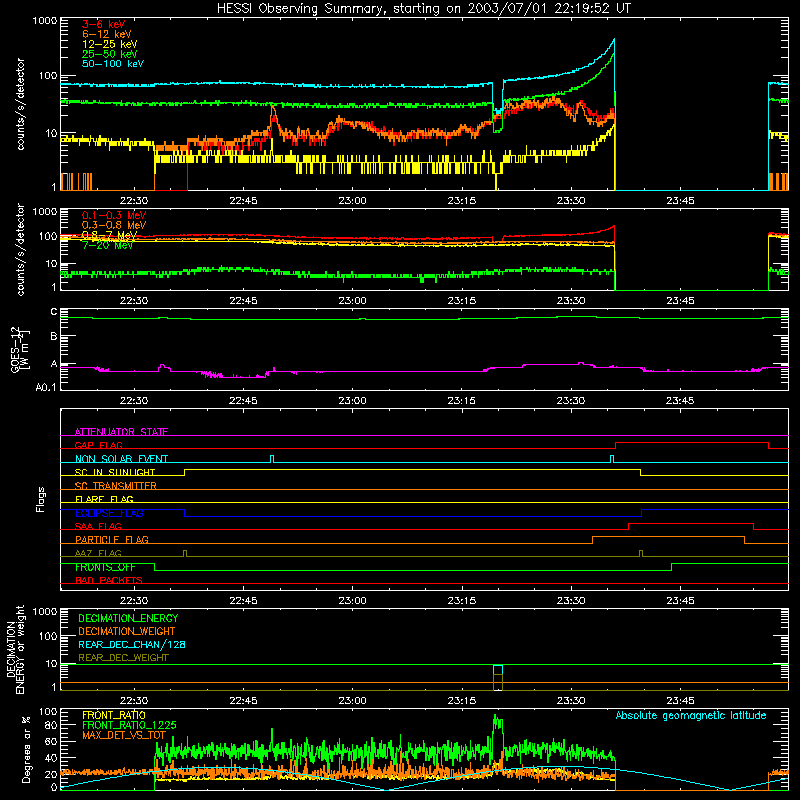Screen dimensions: 800x800
Task: Click the 100 tick on Degrees or % axis
Action: (48, 712)
